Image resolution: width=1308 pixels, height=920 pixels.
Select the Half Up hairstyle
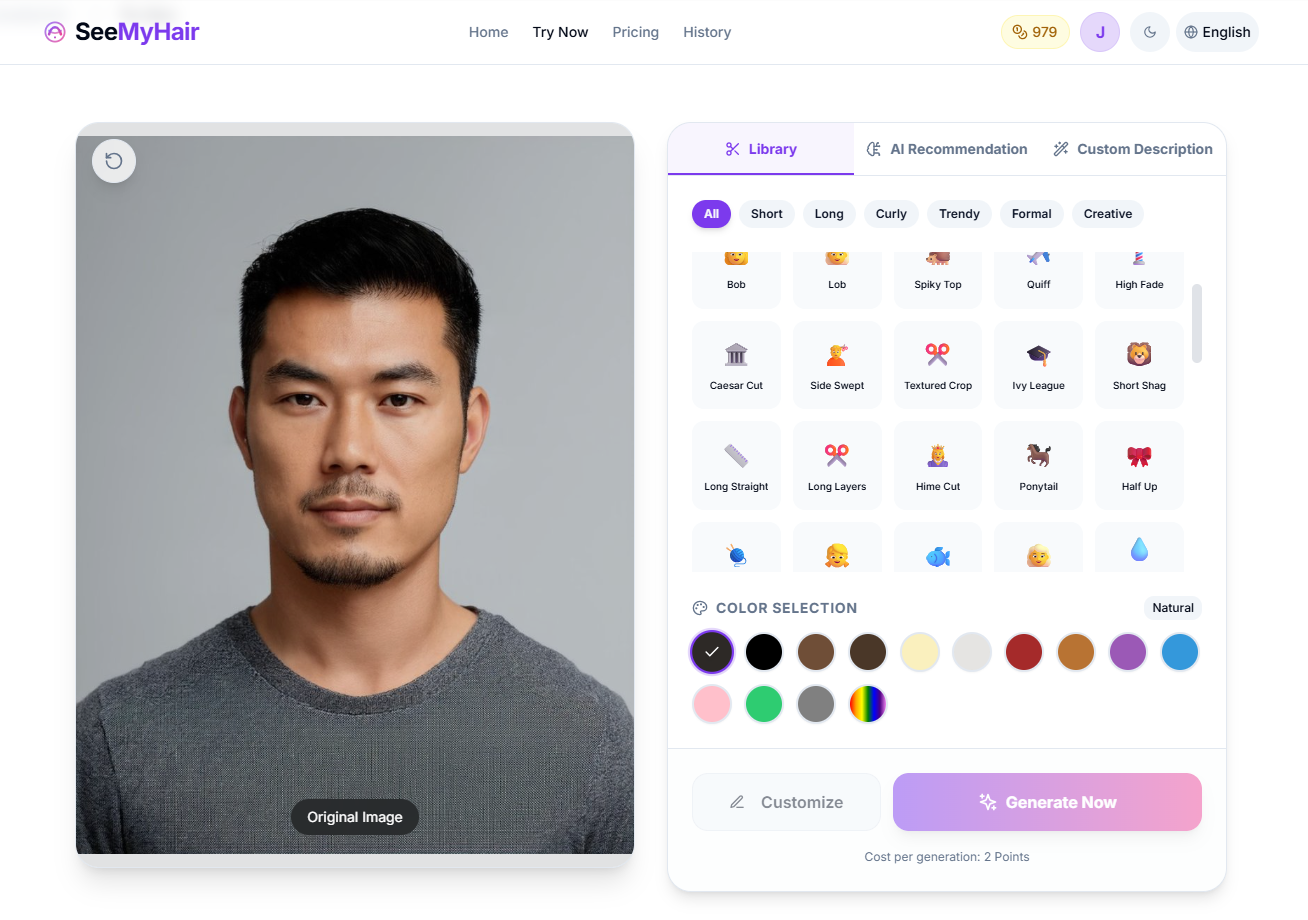click(x=1139, y=465)
